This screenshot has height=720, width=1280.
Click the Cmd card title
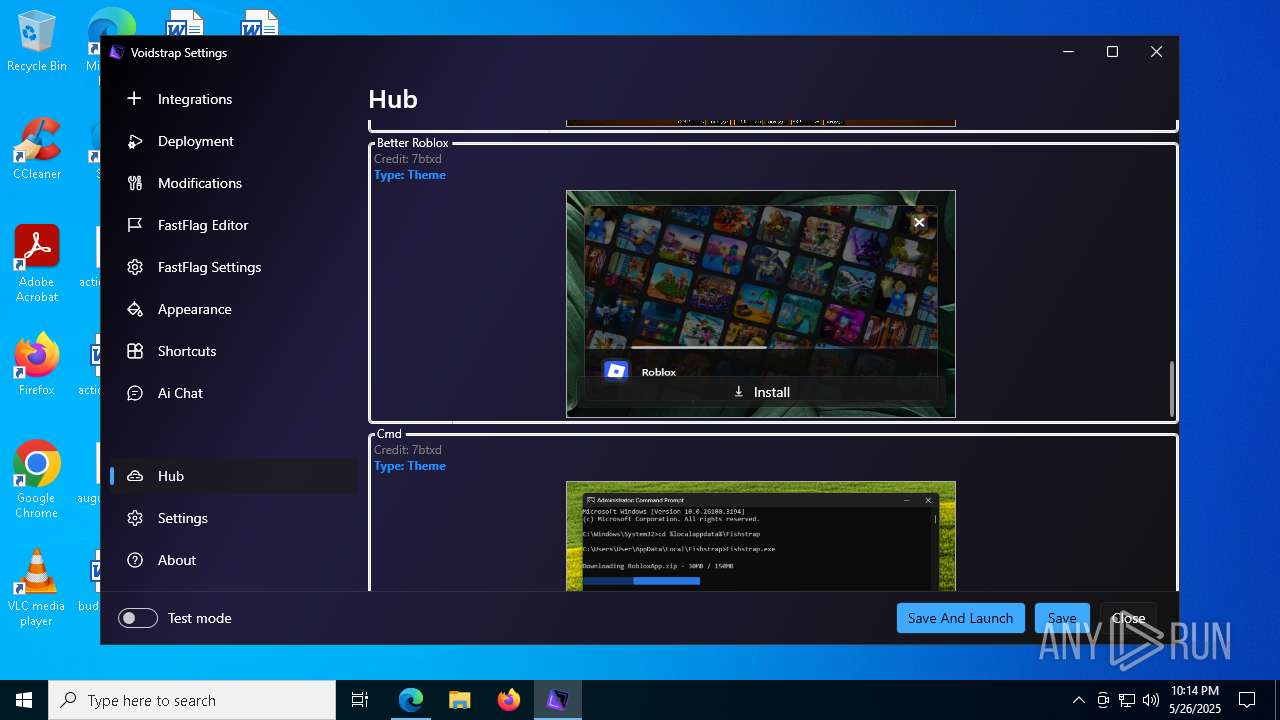[389, 434]
